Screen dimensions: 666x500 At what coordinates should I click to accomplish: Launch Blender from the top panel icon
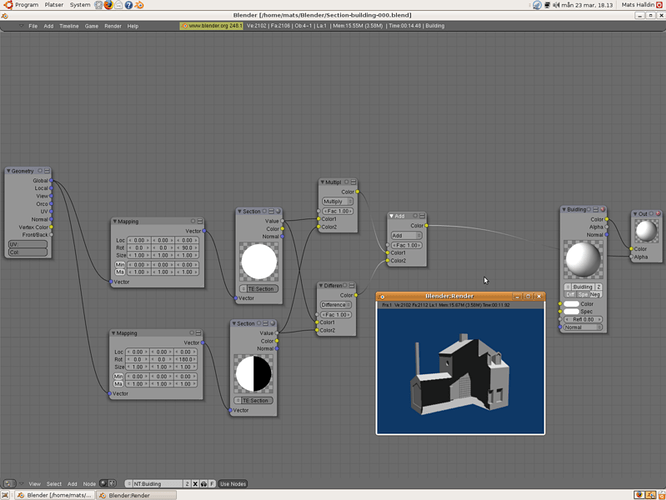coord(139,5)
